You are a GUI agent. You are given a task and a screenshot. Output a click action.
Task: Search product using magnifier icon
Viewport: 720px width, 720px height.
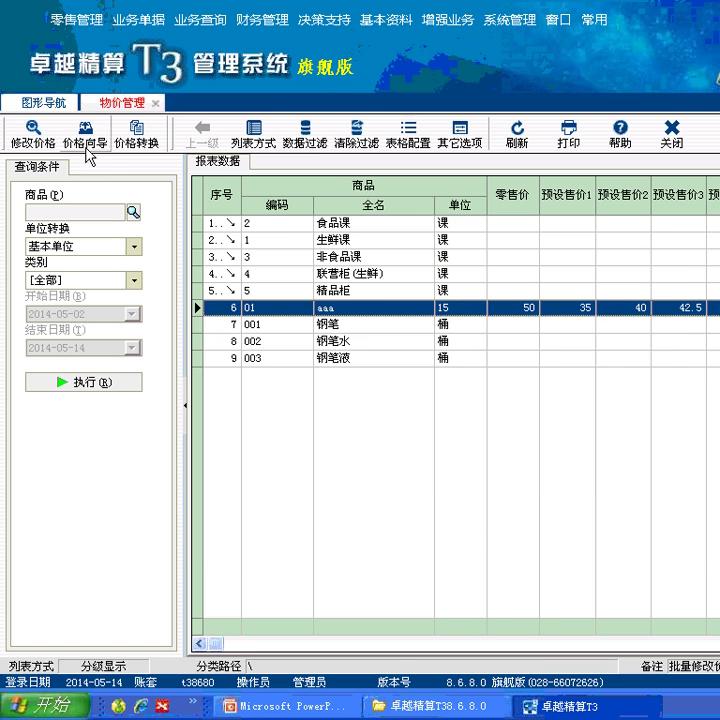(x=133, y=212)
